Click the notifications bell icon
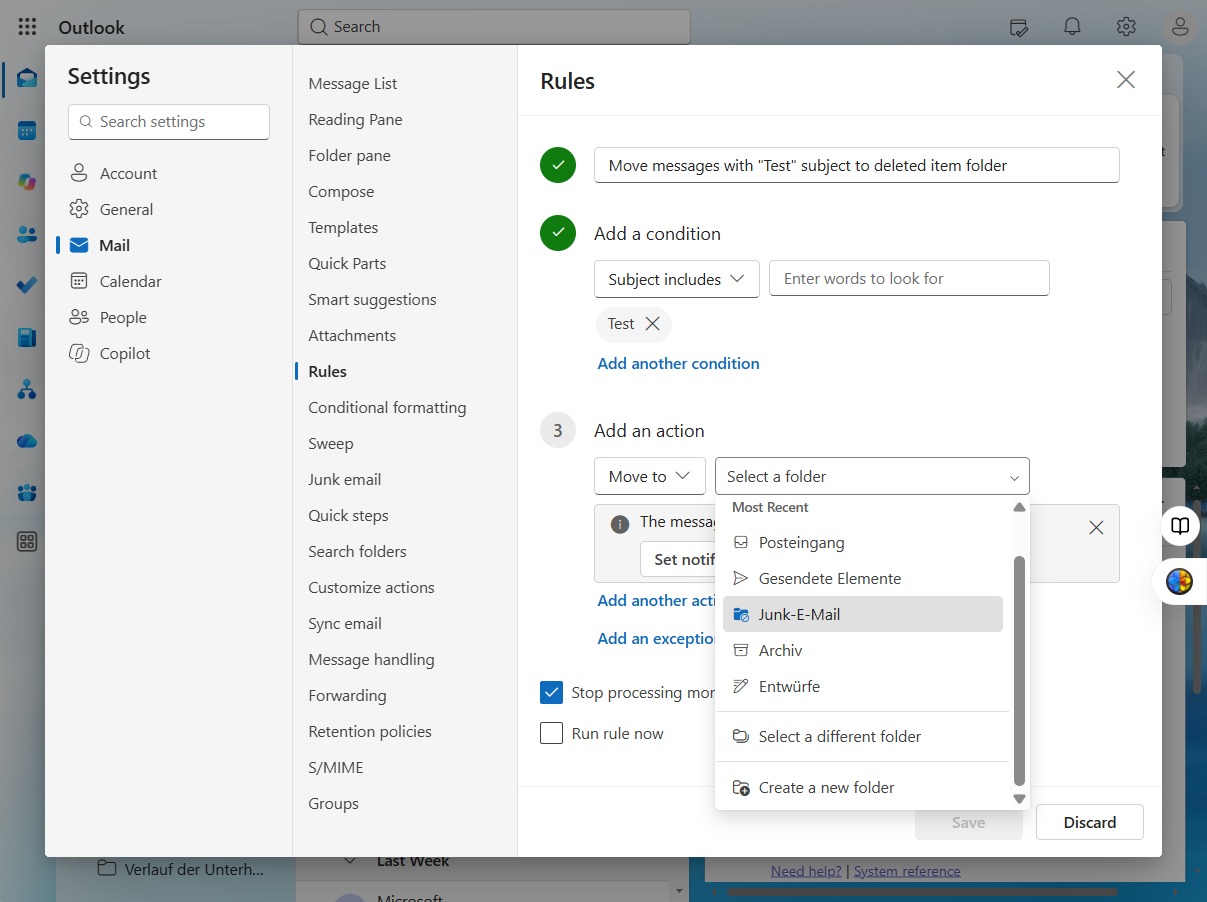This screenshot has width=1207, height=902. click(x=1072, y=27)
